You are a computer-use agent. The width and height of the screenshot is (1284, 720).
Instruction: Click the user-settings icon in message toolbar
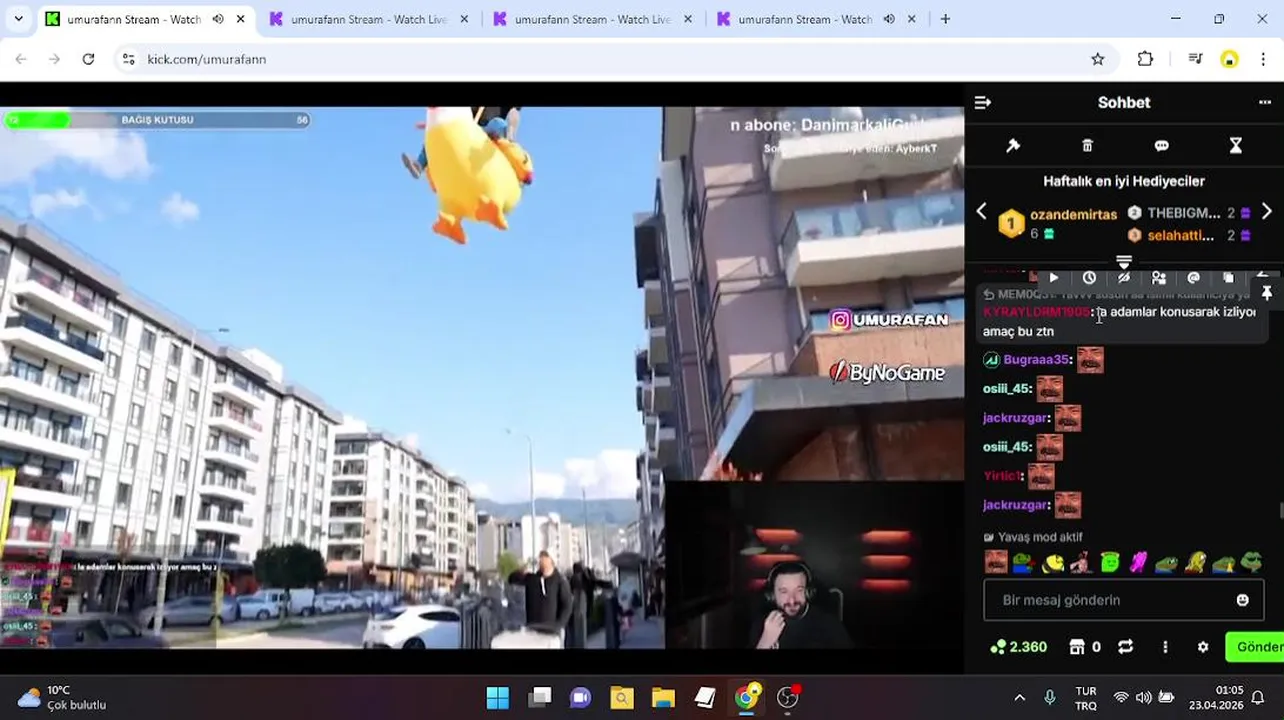pos(1158,278)
